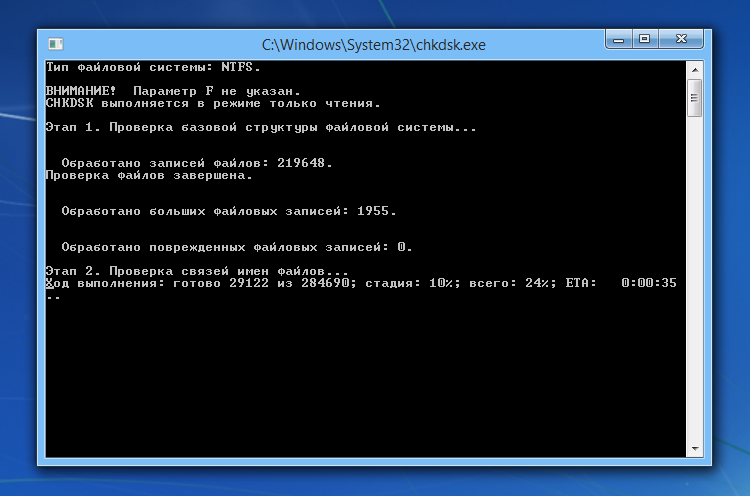The width and height of the screenshot is (750, 496).
Task: Close the chkdsk.exe window
Action: (681, 39)
